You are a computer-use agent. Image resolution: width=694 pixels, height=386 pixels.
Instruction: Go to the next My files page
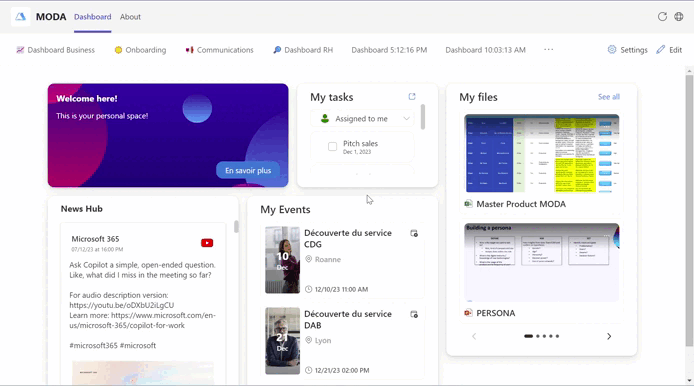tap(609, 336)
